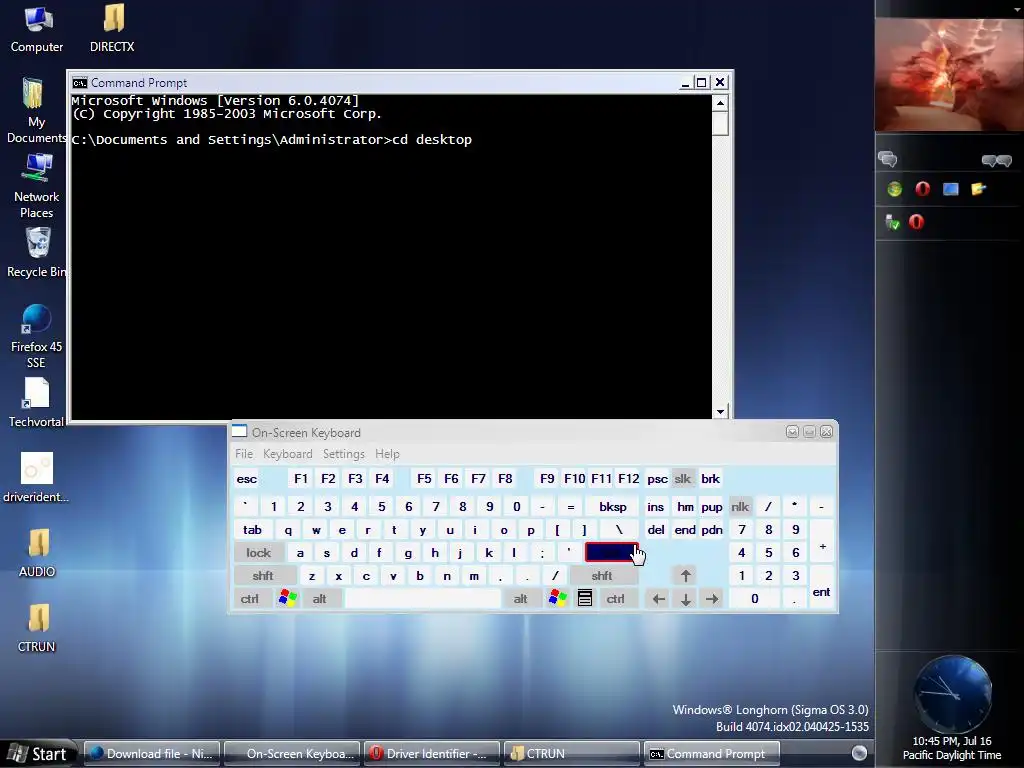Viewport: 1024px width, 768px height.
Task: Click the yellow folder sidebar icon
Action: click(978, 189)
